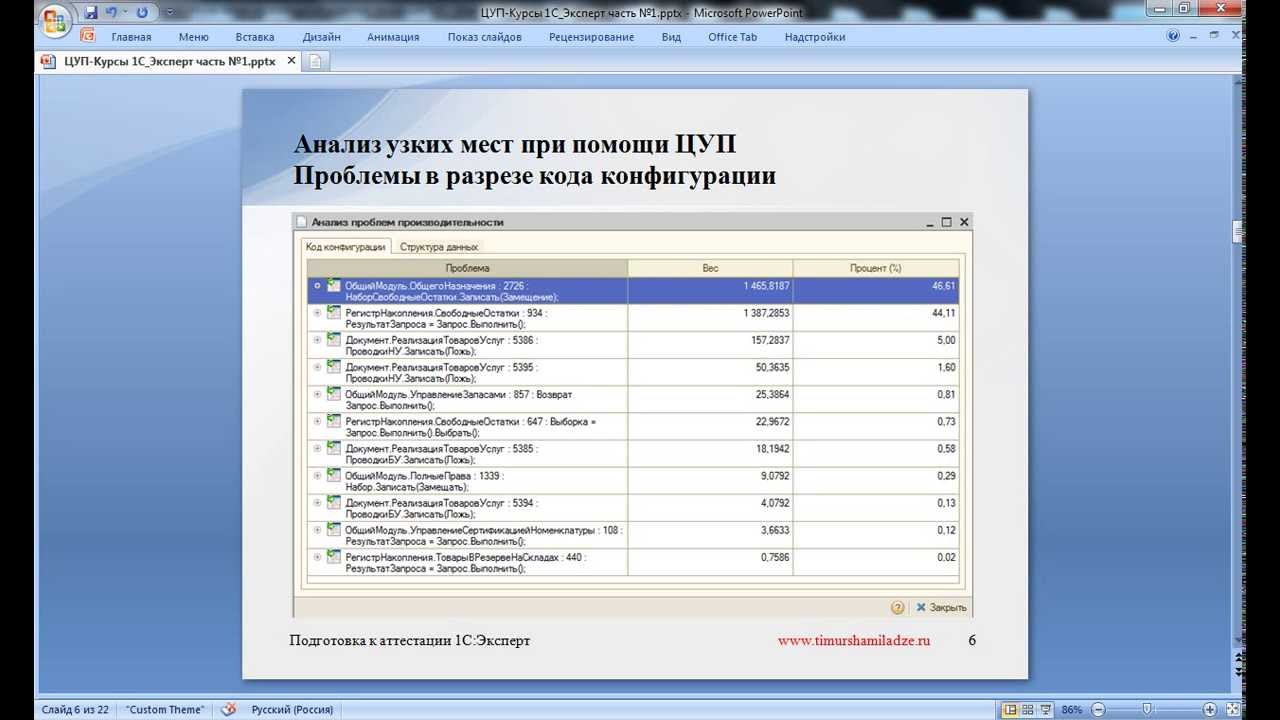Click the Процент (%) column header
1280x720 pixels.
(x=876, y=268)
